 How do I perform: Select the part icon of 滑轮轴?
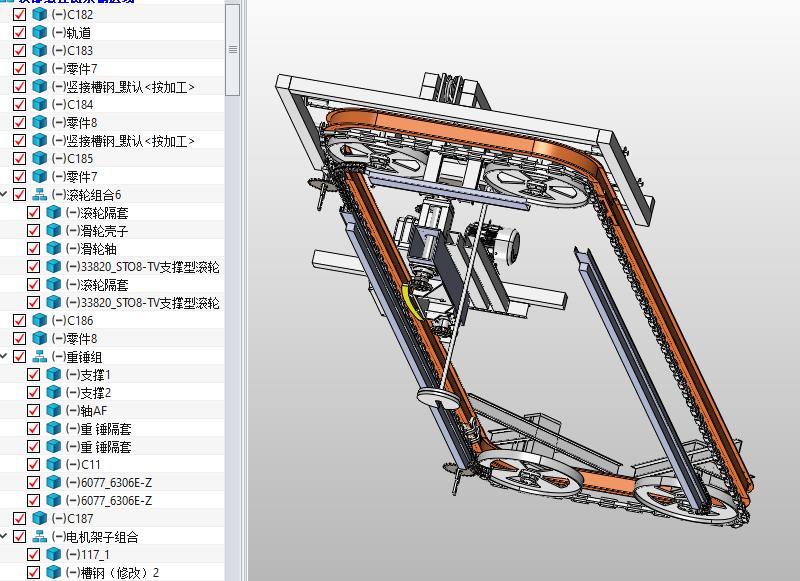(54, 248)
